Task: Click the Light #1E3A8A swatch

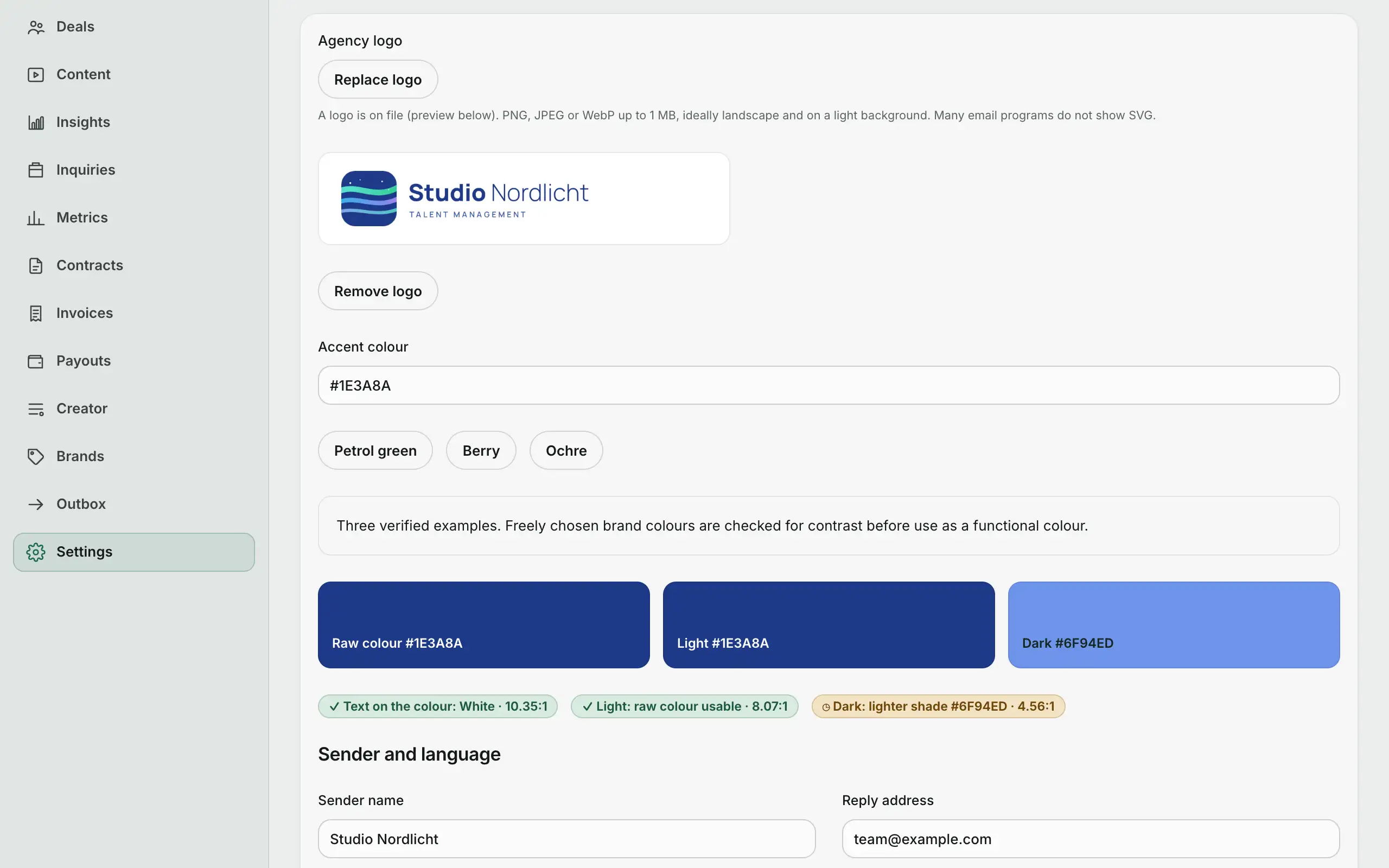Action: pyautogui.click(x=828, y=624)
